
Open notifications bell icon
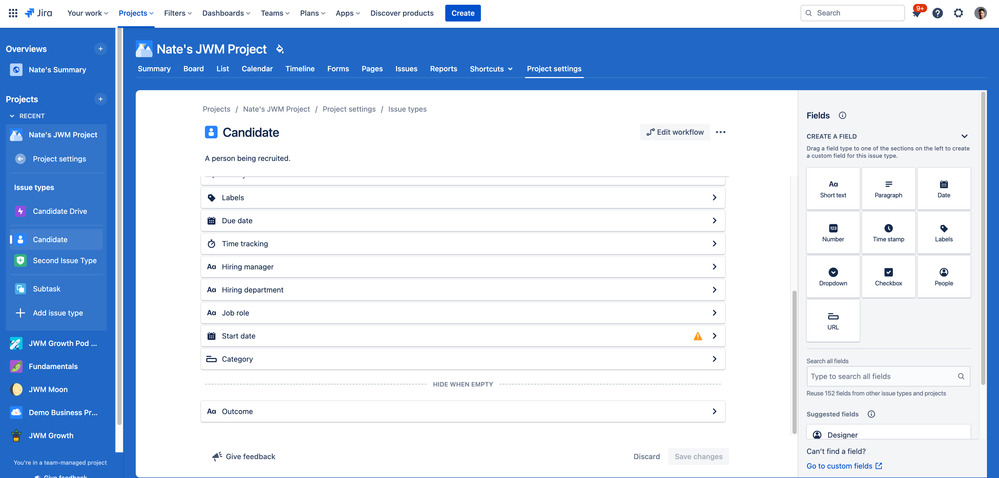point(916,13)
